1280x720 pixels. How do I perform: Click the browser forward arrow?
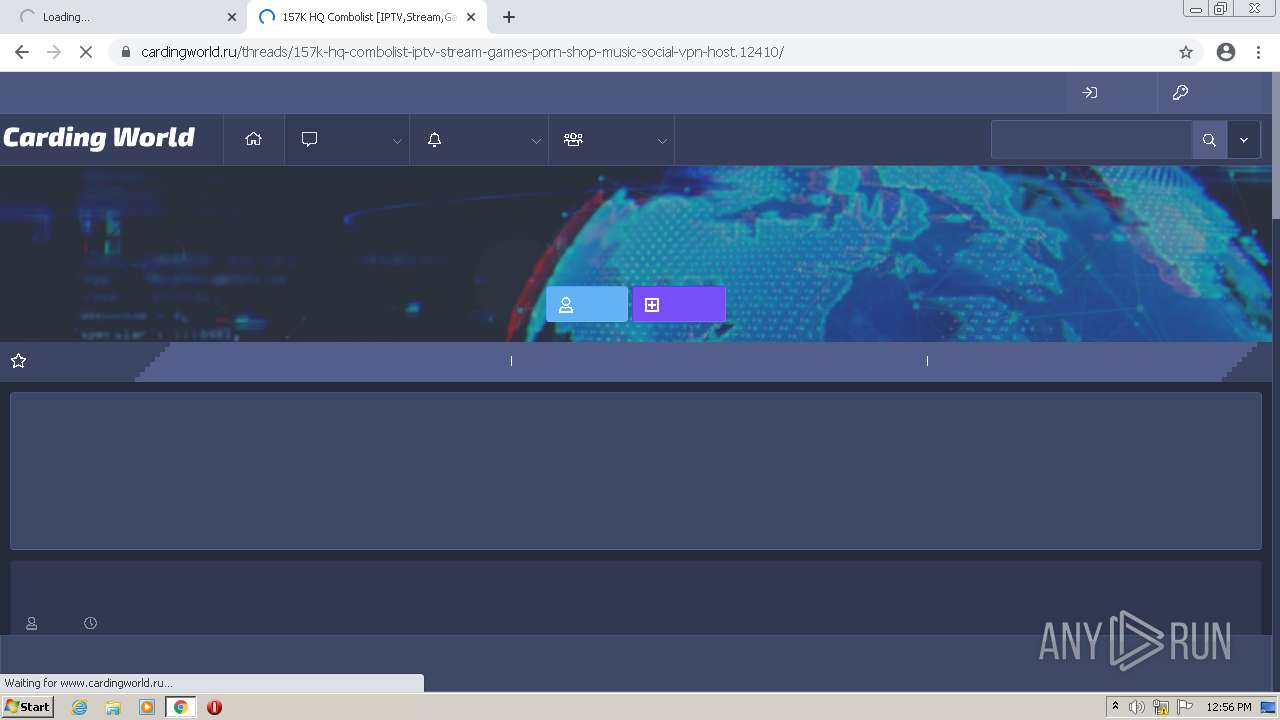tap(54, 52)
